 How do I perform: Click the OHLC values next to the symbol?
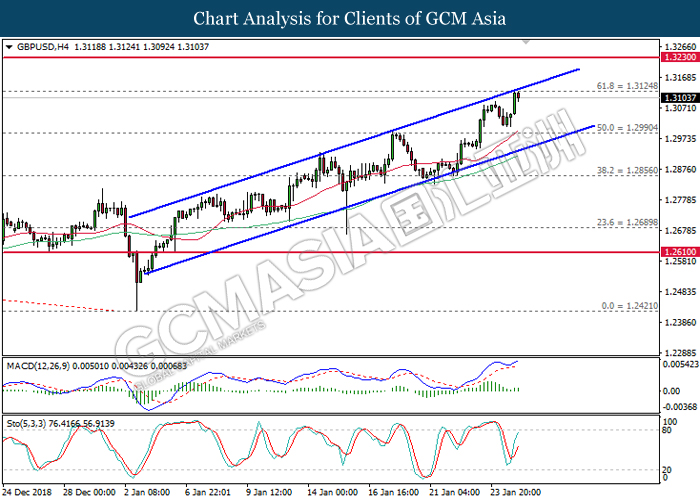[141, 47]
